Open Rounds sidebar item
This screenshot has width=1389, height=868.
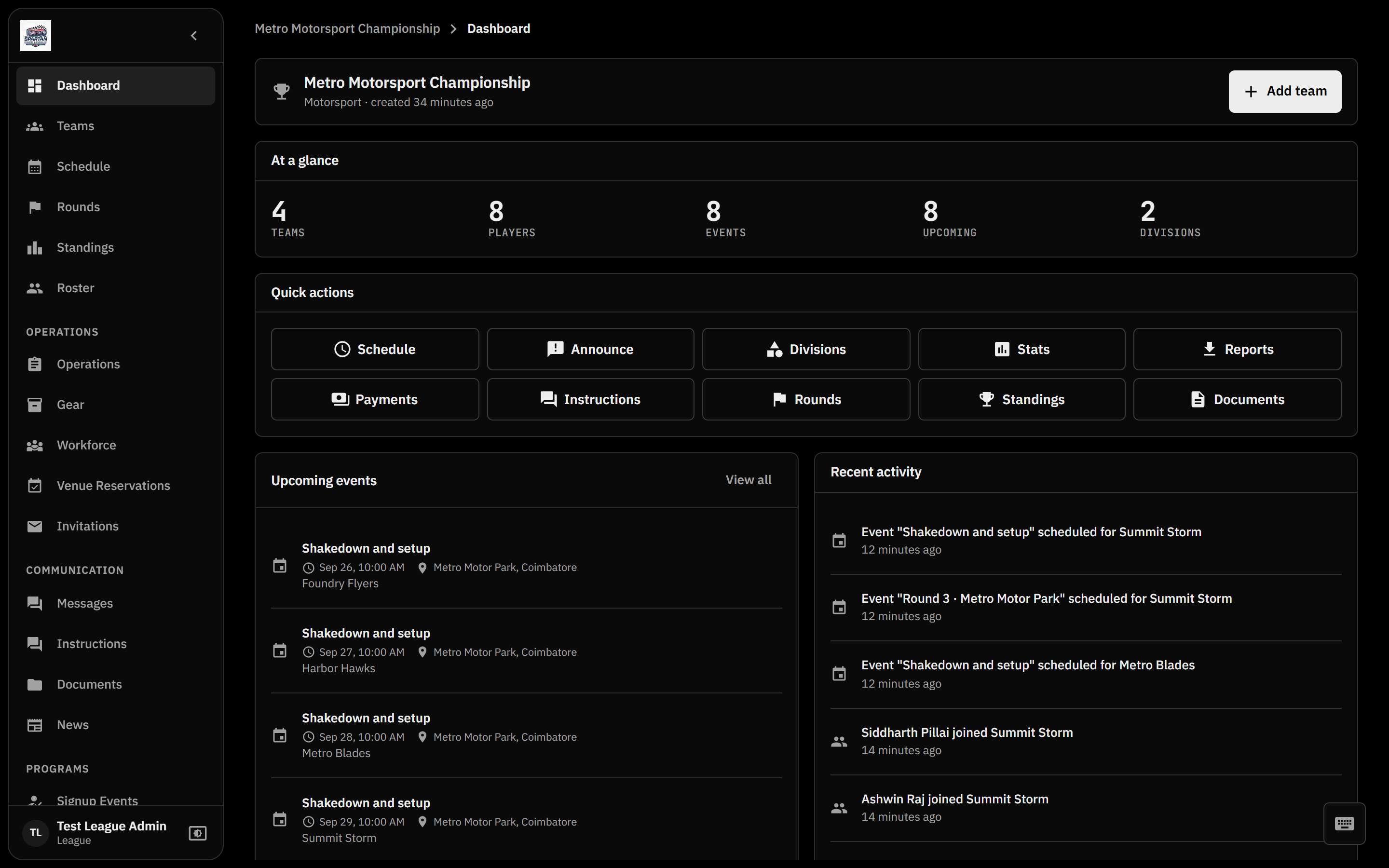coord(115,207)
